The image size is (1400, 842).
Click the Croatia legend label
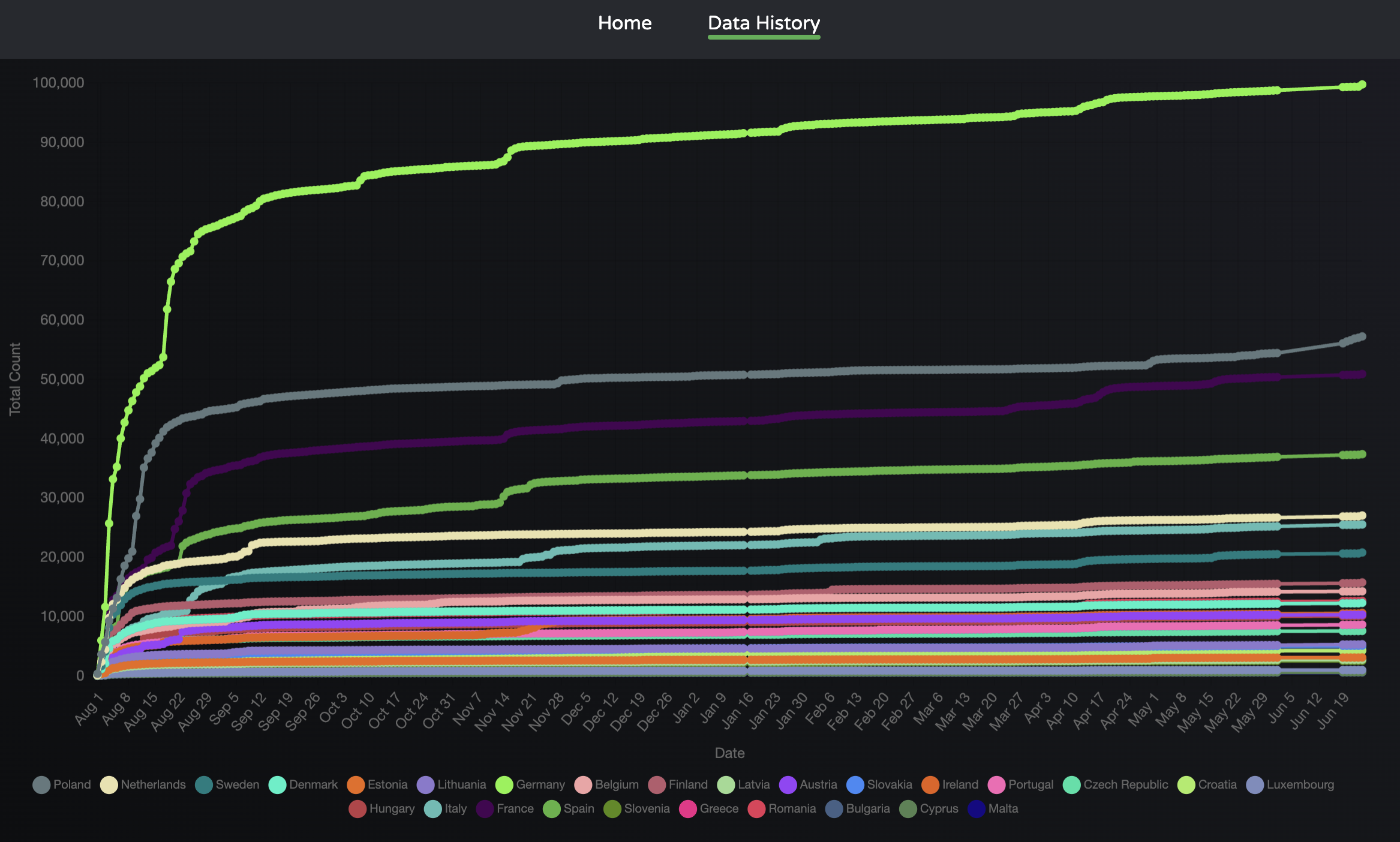1218,784
